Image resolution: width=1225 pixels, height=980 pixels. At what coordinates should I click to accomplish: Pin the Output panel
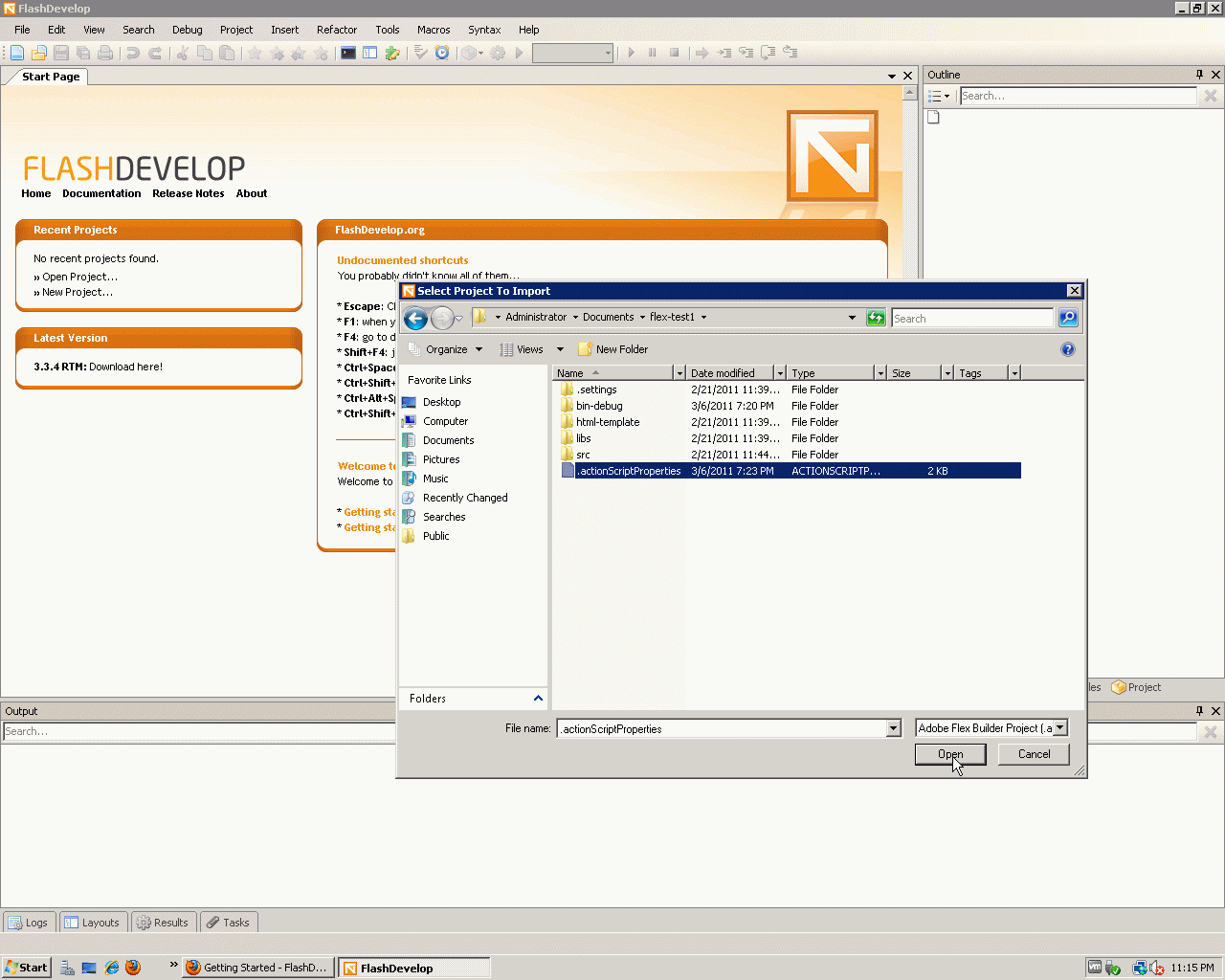coord(1199,711)
